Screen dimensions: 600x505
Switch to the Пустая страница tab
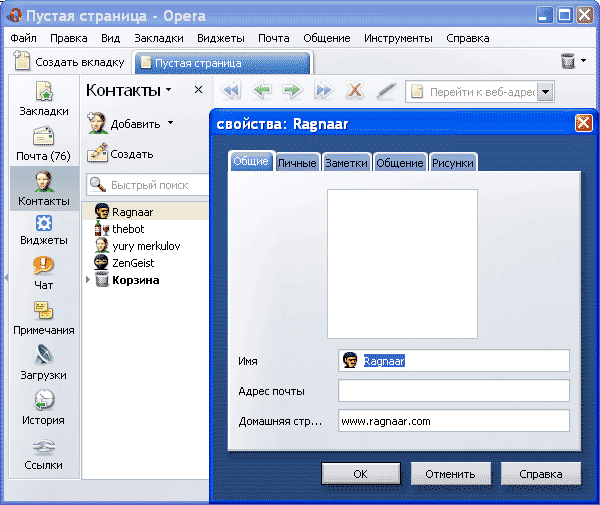point(223,63)
